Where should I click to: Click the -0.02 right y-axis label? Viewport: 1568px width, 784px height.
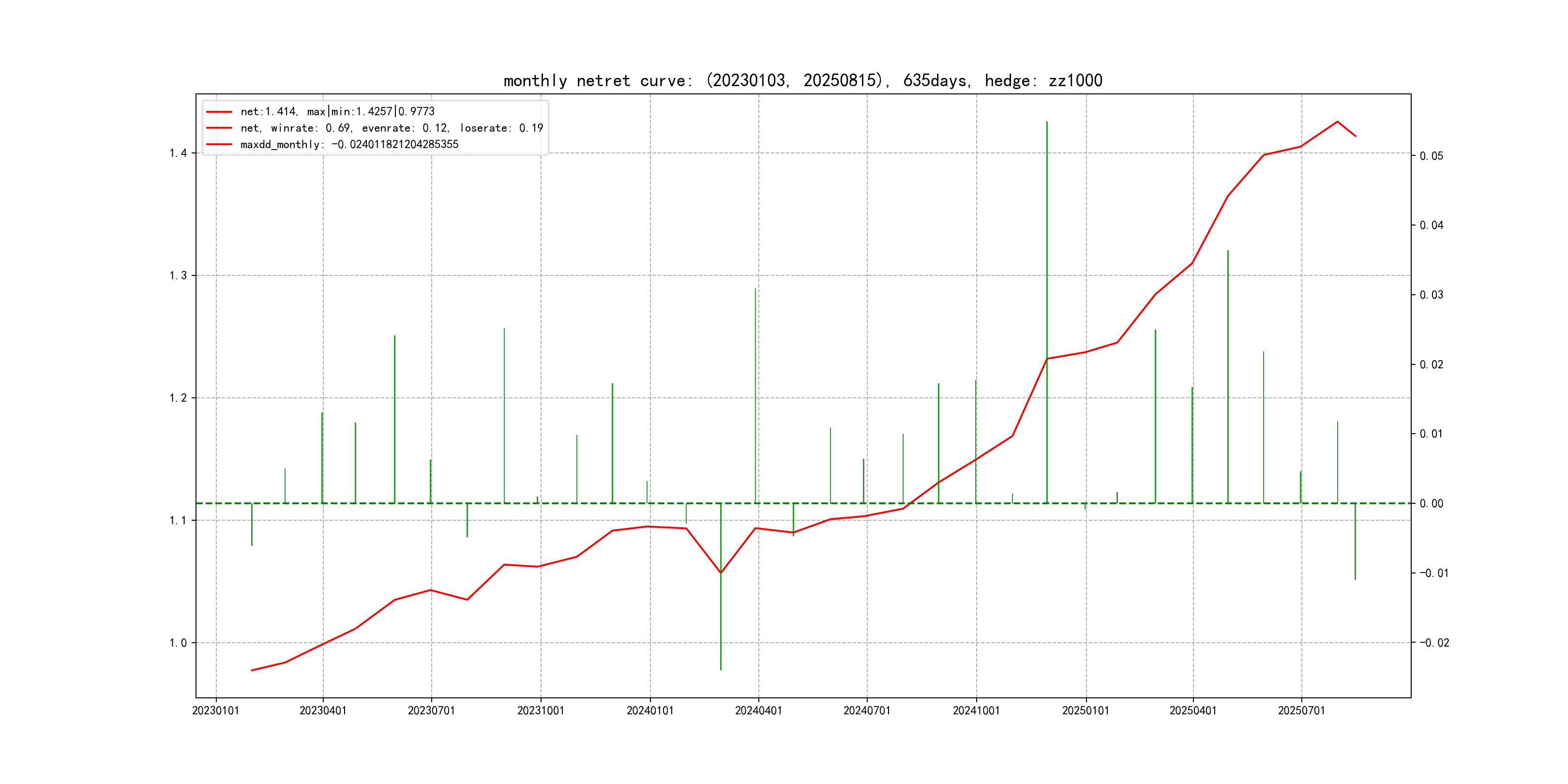pyautogui.click(x=1434, y=643)
